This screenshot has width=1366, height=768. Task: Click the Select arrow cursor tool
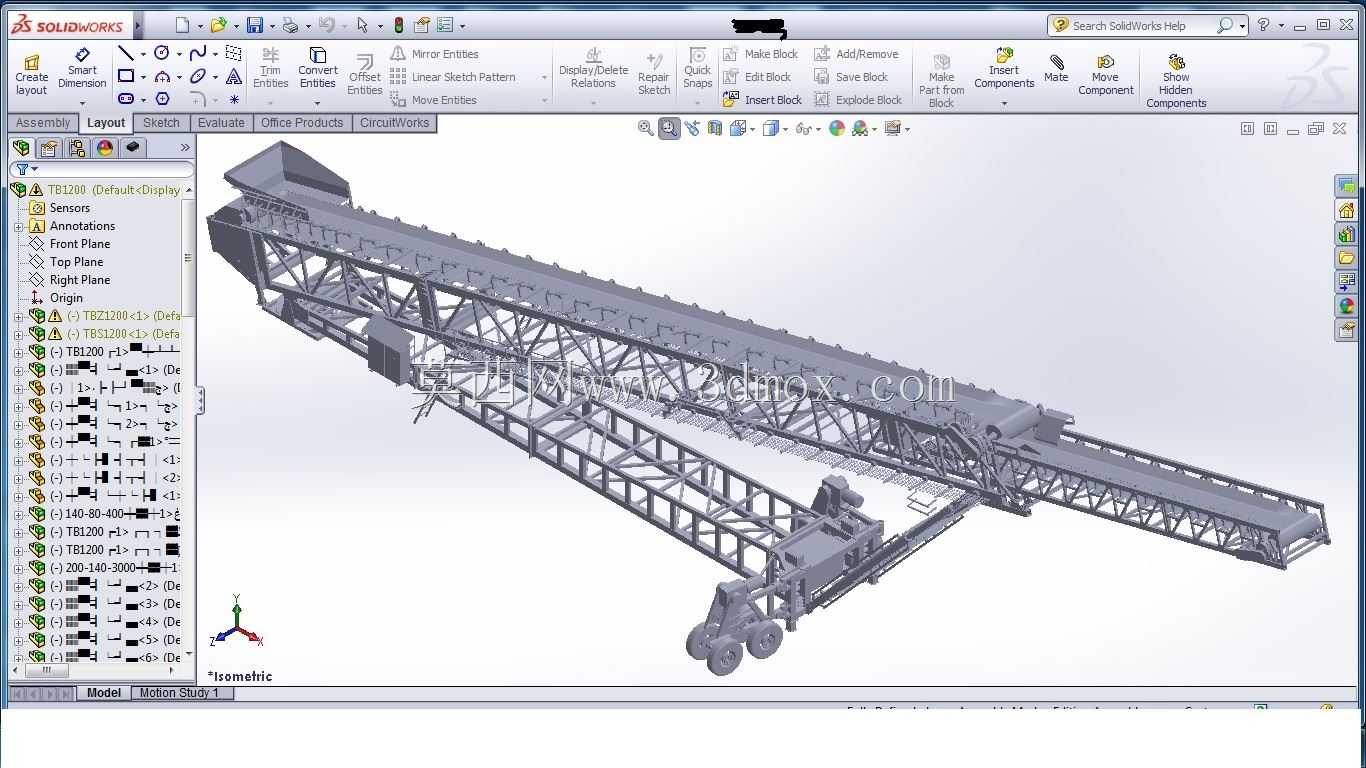pyautogui.click(x=362, y=25)
